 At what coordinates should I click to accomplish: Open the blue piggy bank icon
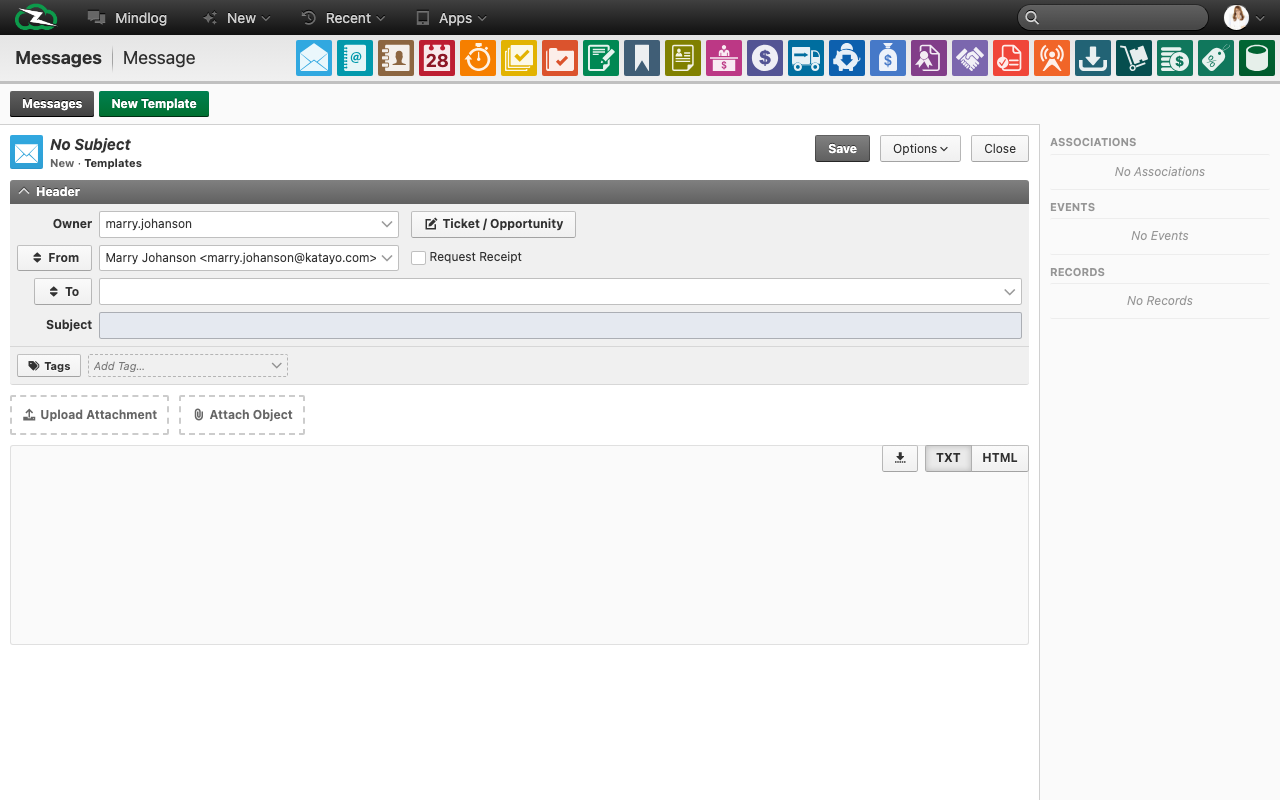pyautogui.click(x=847, y=58)
